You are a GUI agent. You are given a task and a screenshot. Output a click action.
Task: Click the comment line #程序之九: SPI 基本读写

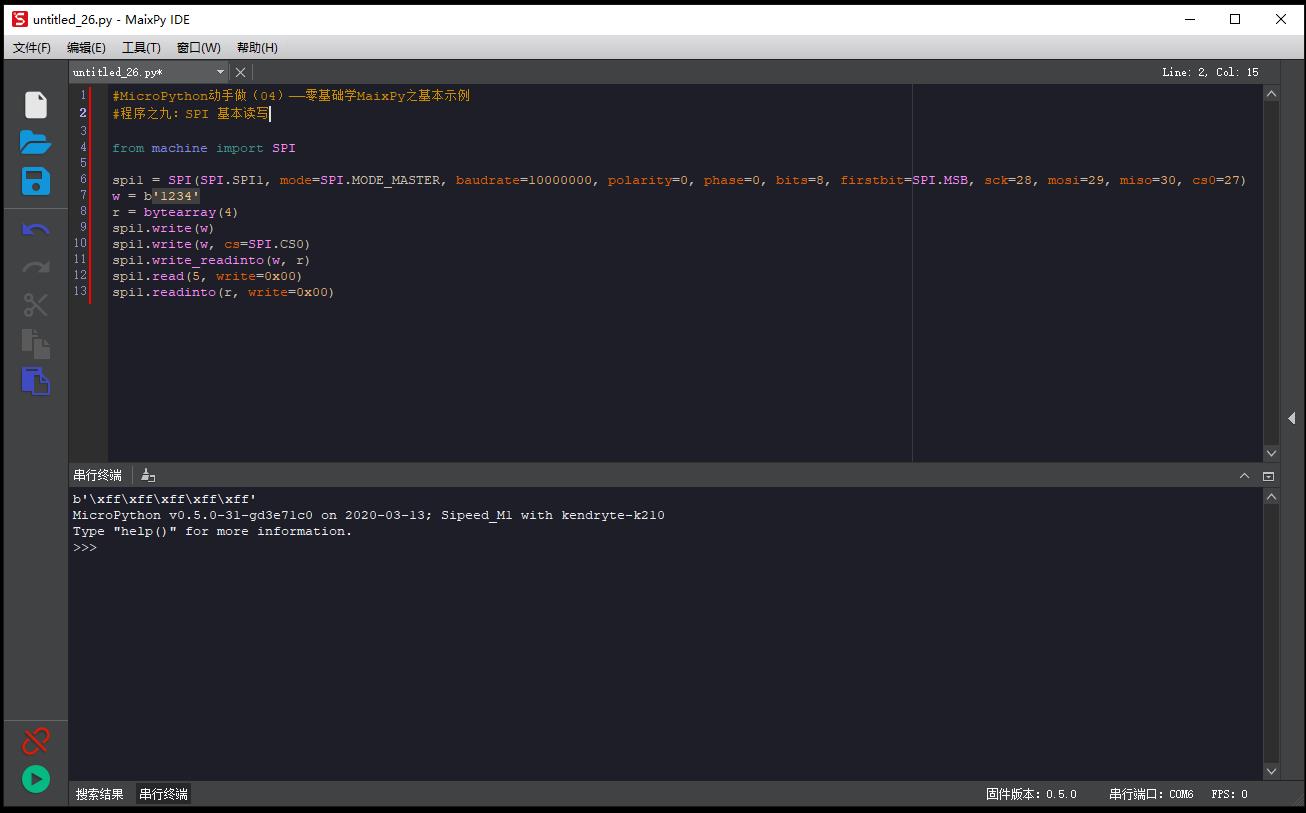click(191, 114)
